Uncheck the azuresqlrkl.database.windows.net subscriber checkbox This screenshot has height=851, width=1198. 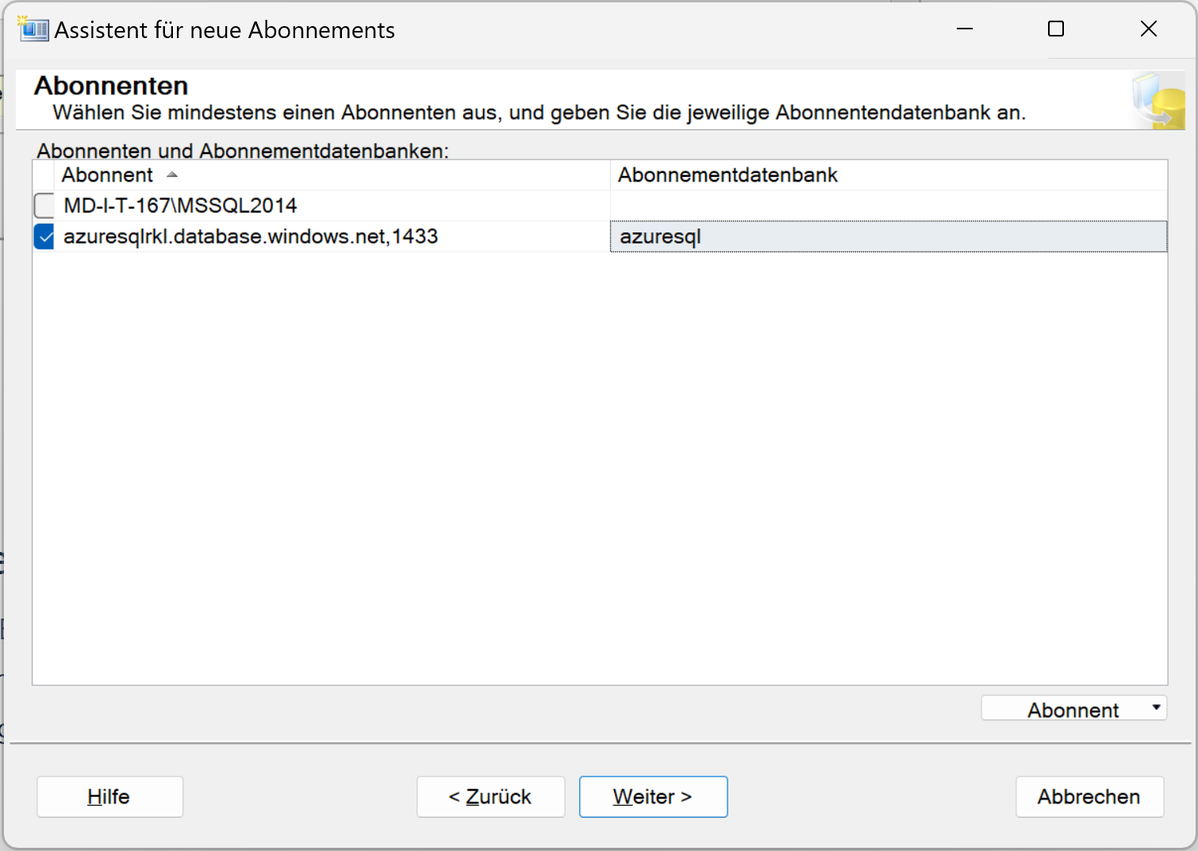point(44,237)
